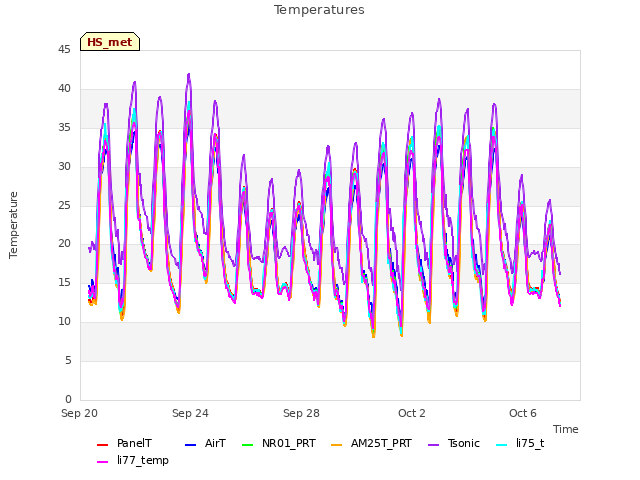Toggle the PanelT series in legend

click(x=124, y=444)
